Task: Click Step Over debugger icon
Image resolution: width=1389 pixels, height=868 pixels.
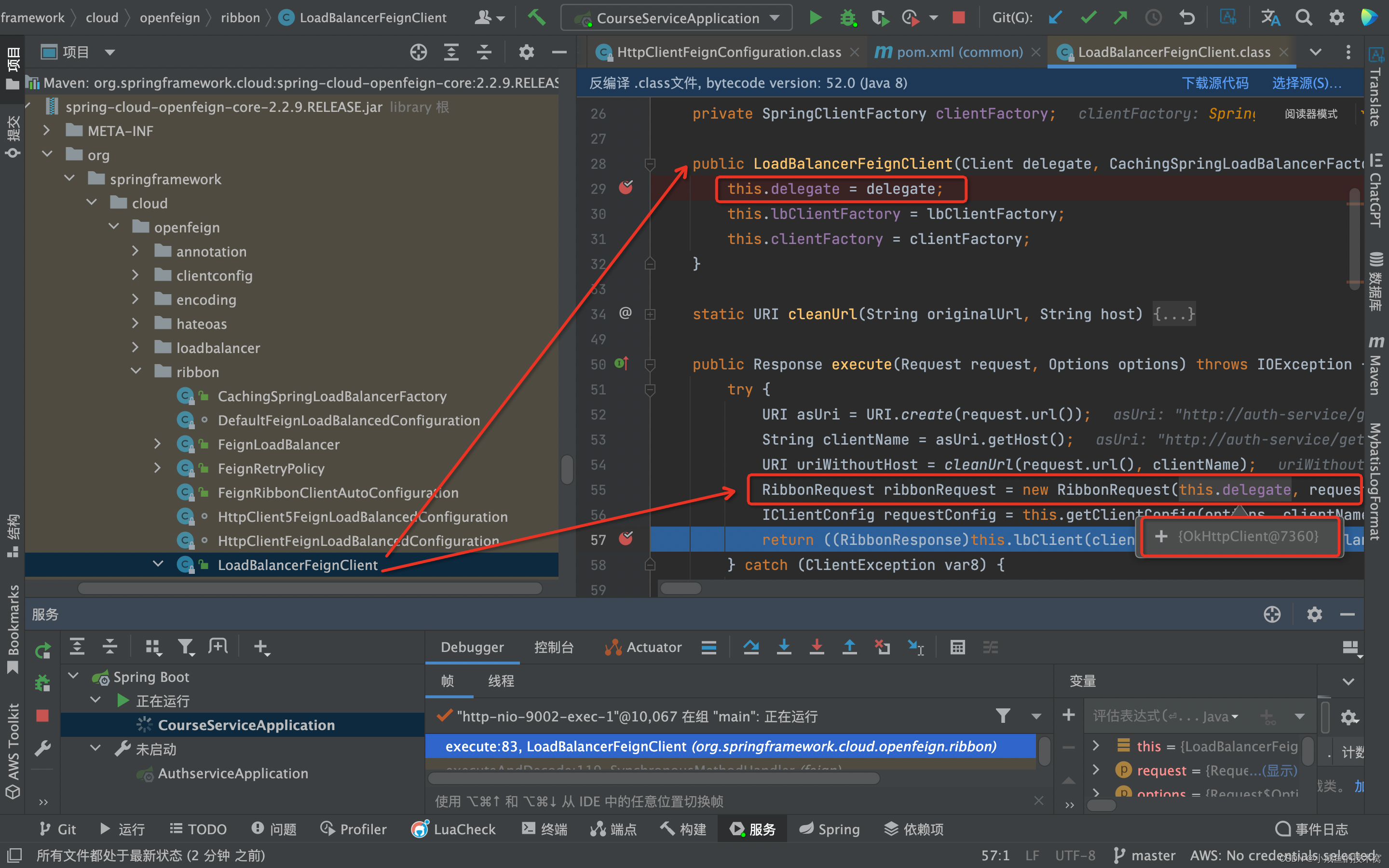Action: (751, 647)
